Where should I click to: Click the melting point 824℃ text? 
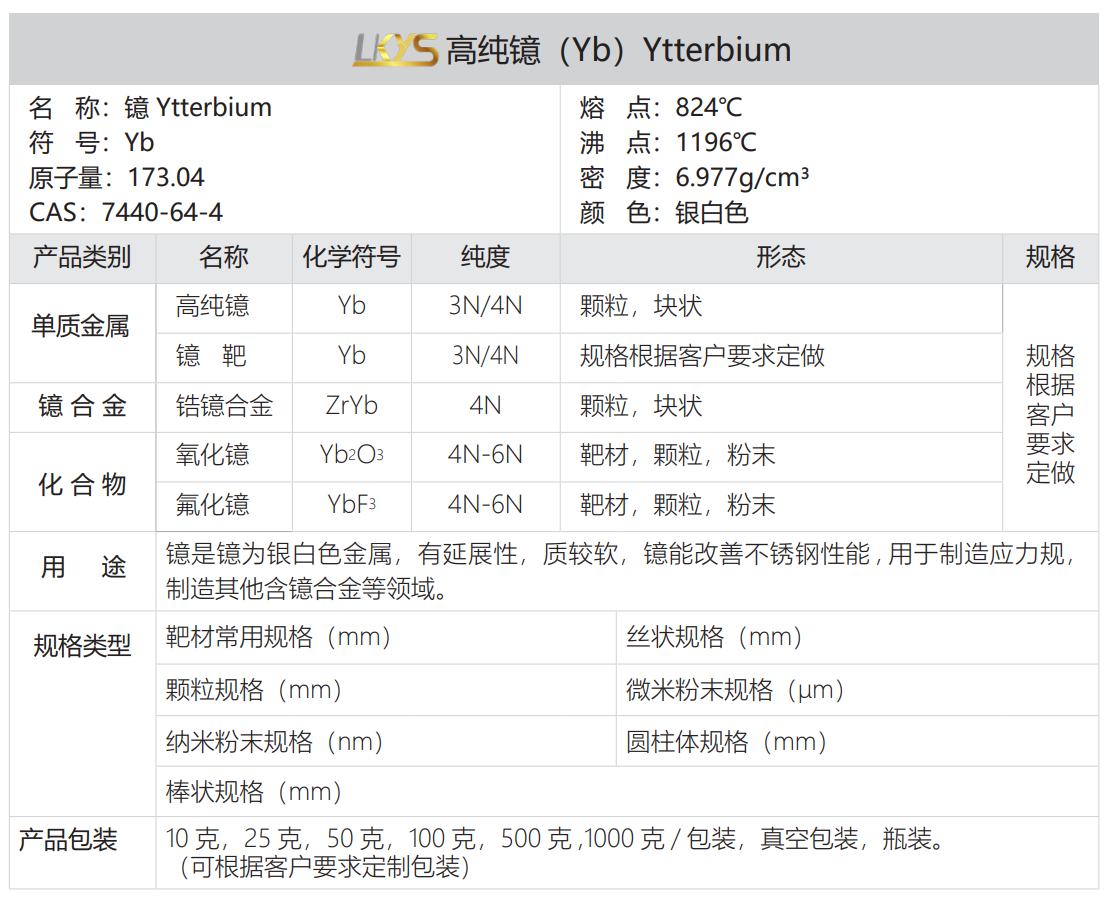[709, 108]
